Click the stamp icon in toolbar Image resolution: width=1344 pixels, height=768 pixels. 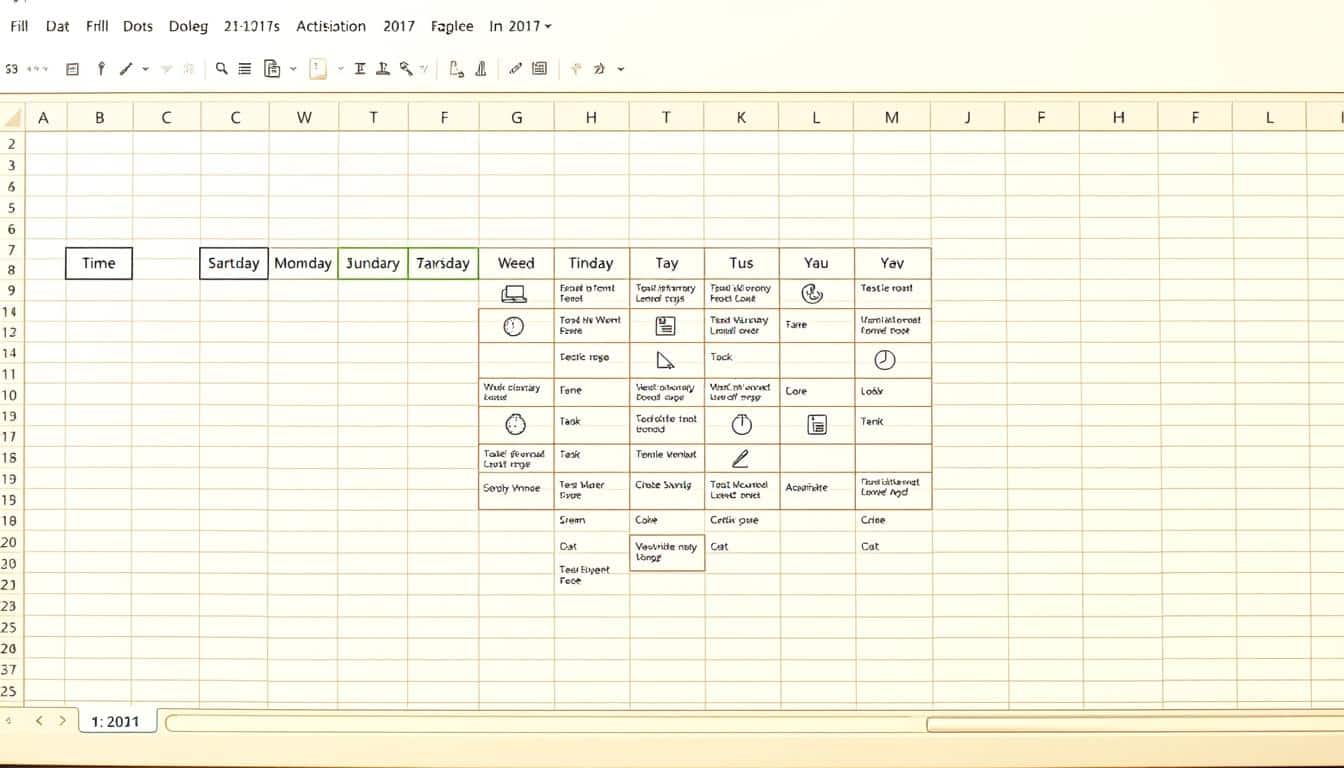pos(382,69)
